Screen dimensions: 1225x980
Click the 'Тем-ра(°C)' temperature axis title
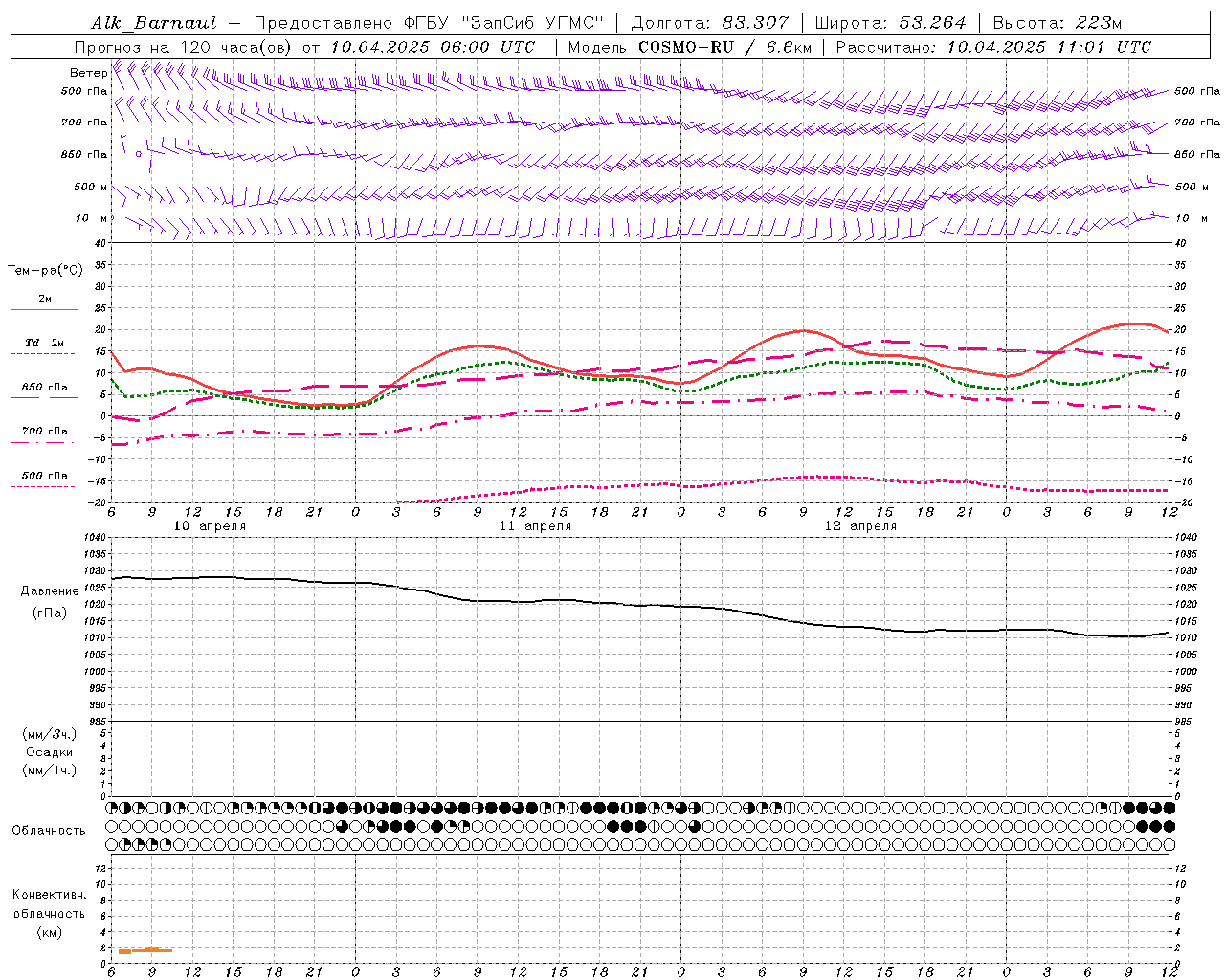(x=45, y=271)
